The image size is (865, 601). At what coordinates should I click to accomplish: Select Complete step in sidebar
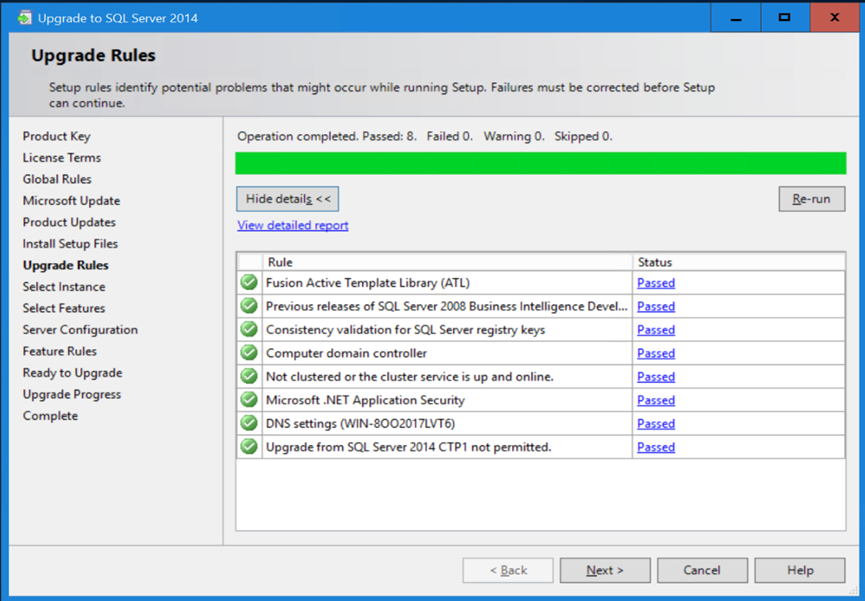pos(50,416)
